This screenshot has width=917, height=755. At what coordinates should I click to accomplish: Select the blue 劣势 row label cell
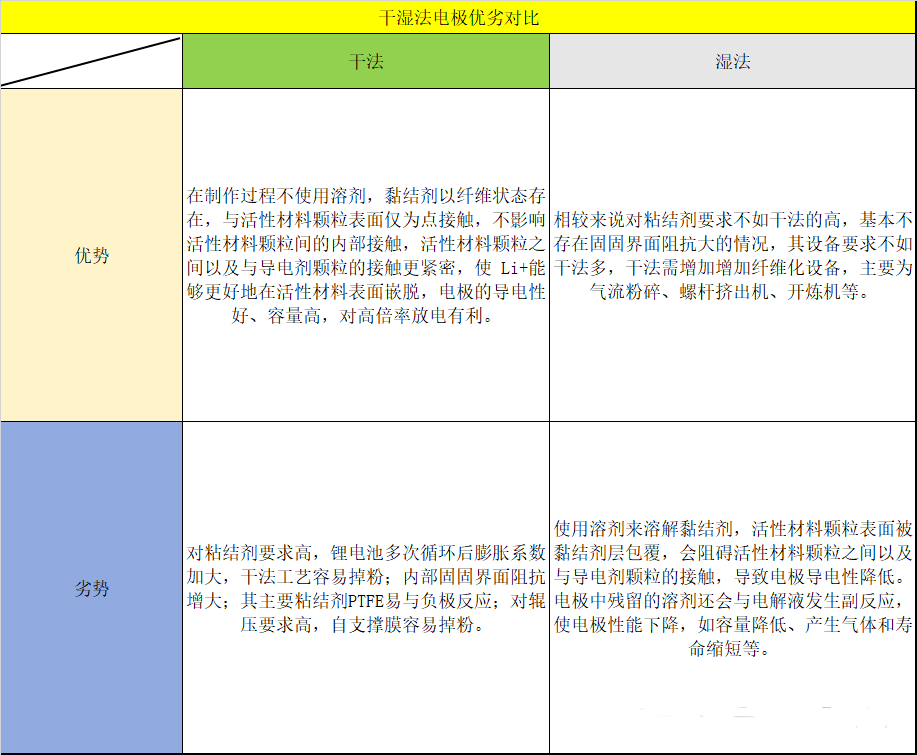tap(91, 588)
